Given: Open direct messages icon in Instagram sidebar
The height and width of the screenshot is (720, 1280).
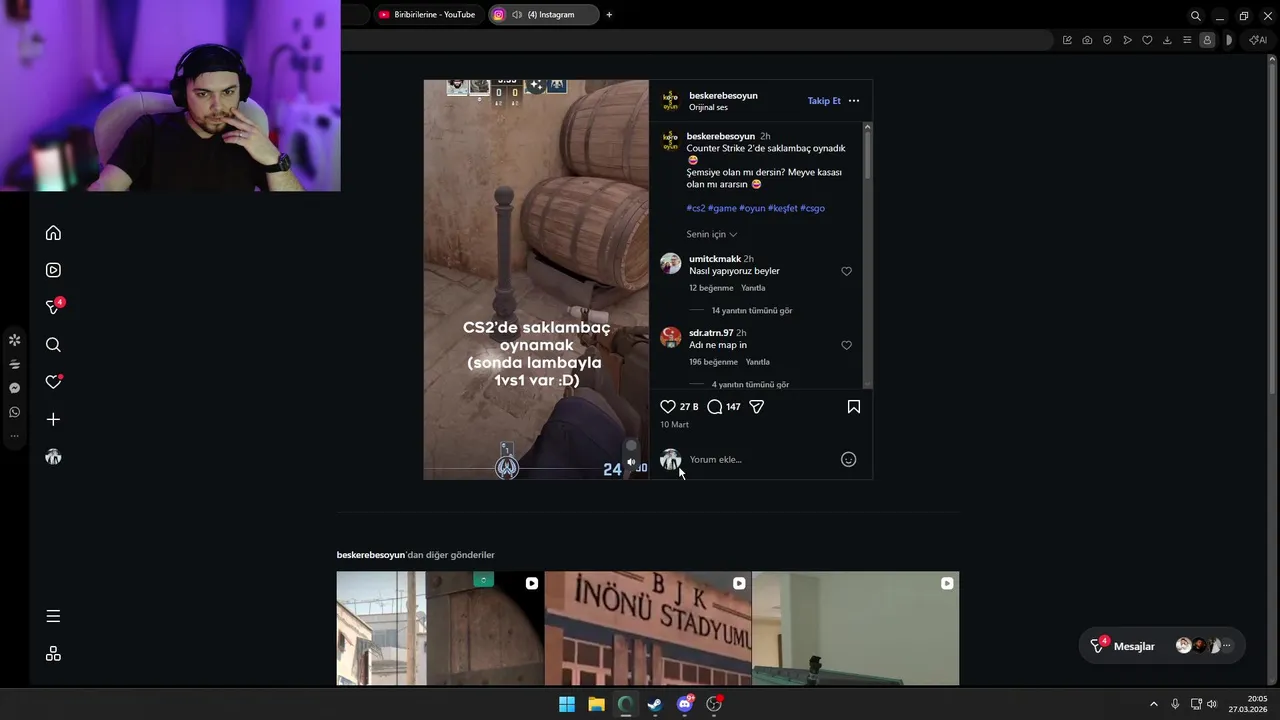Looking at the screenshot, I should tap(54, 307).
